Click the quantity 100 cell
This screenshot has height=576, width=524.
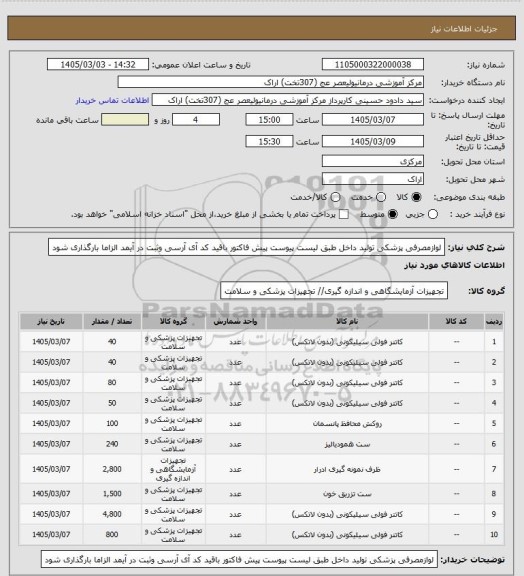112,424
